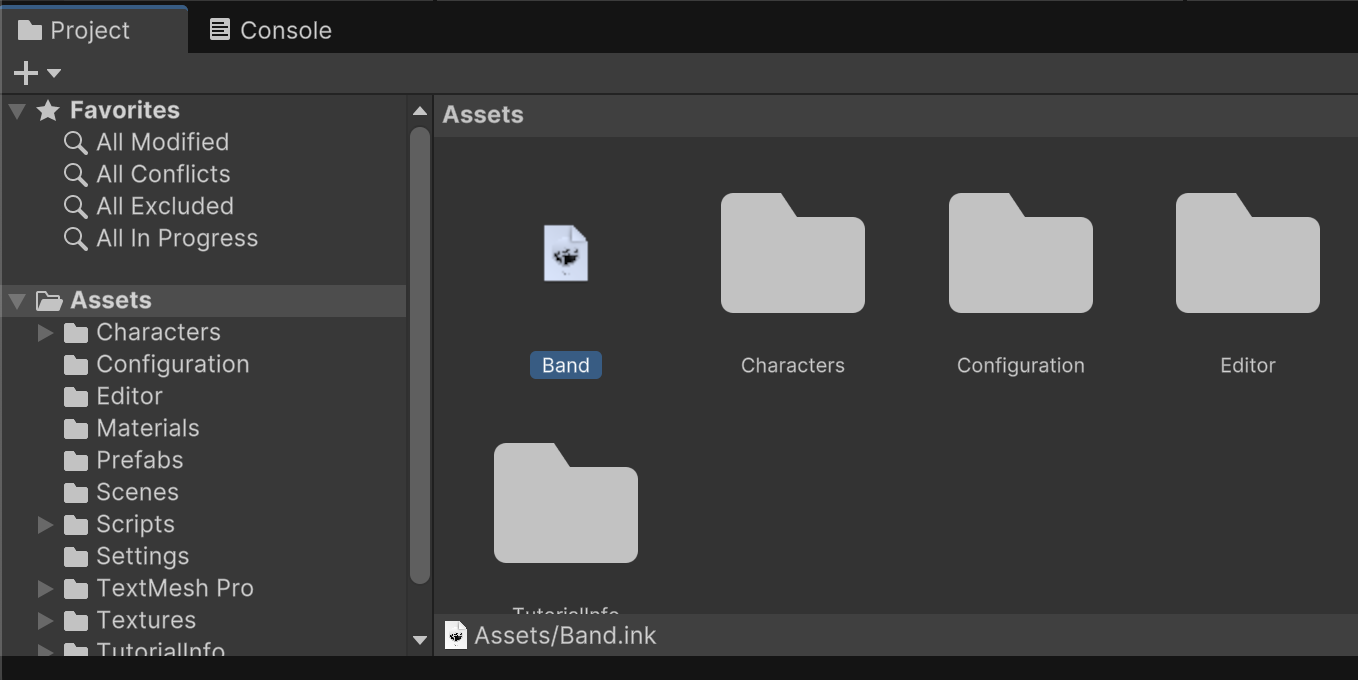The width and height of the screenshot is (1358, 680).
Task: Open the plus create asset dropdown
Action: tap(36, 73)
